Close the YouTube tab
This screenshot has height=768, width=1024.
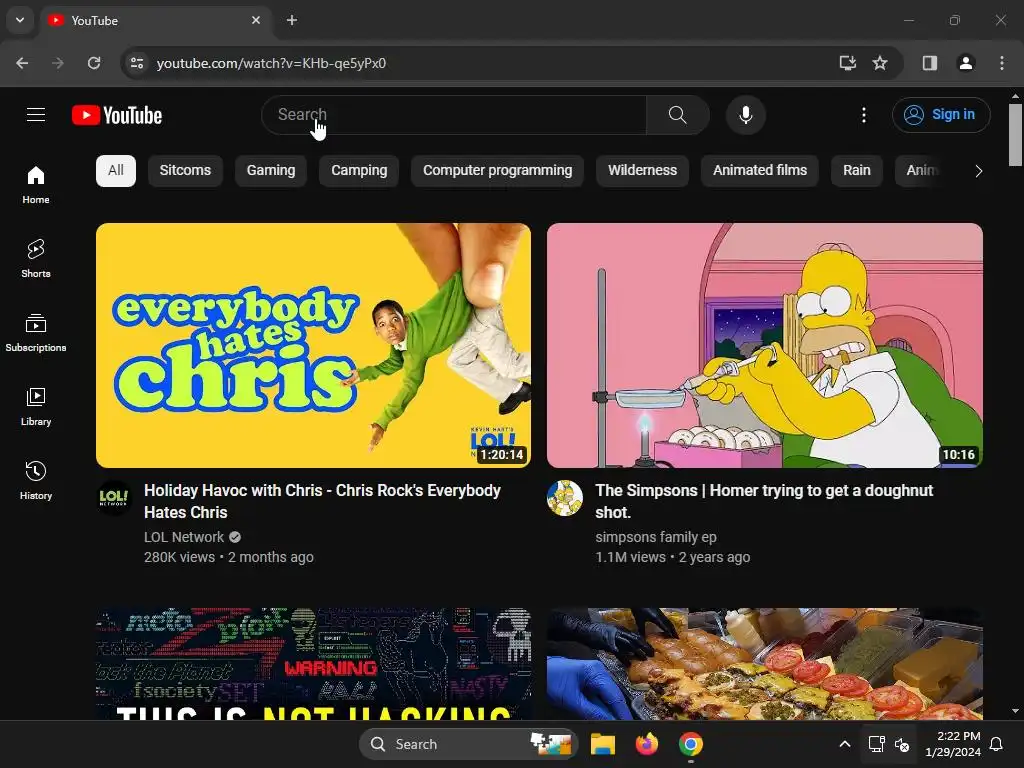point(256,20)
